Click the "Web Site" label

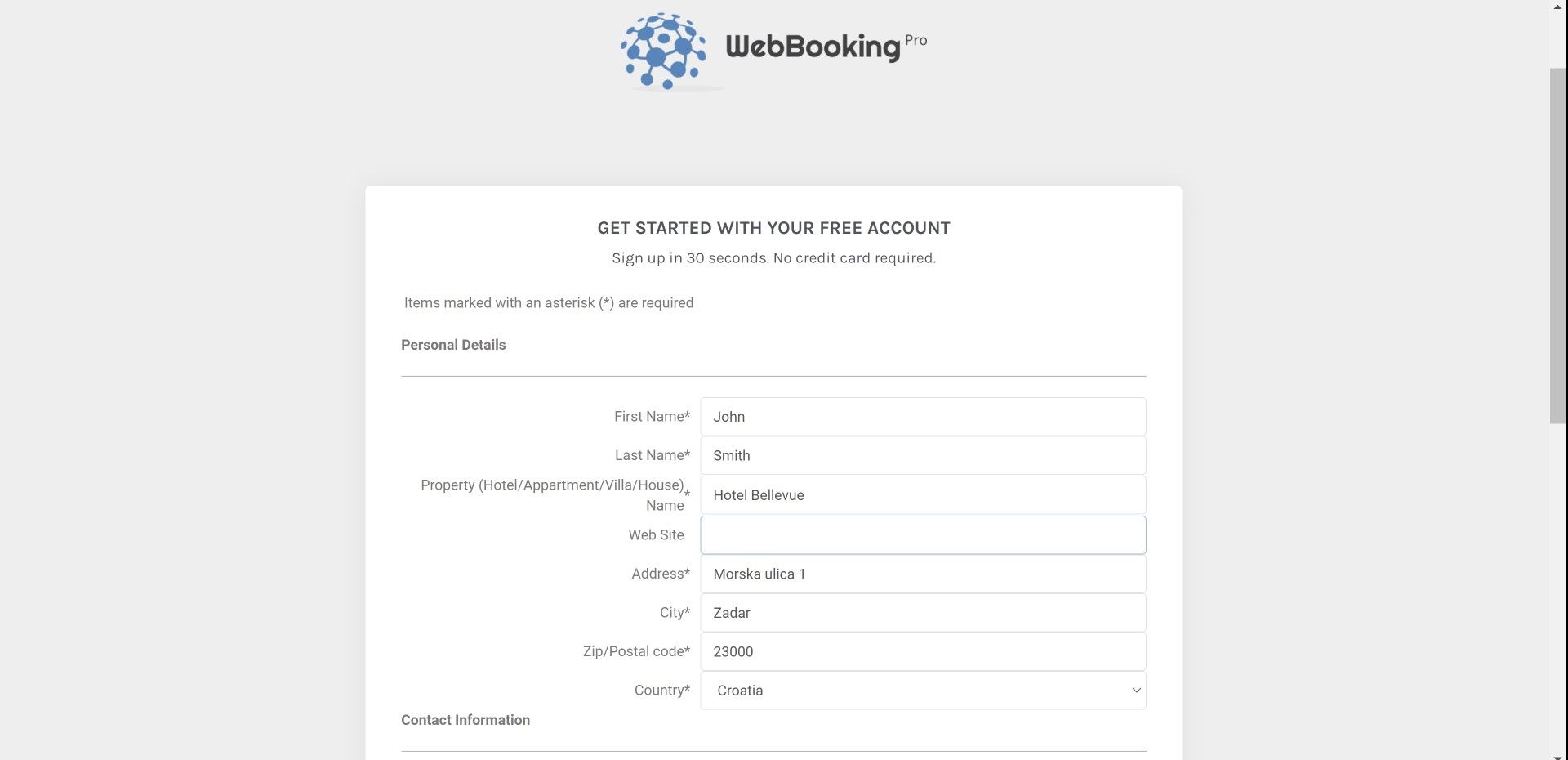pyautogui.click(x=656, y=535)
